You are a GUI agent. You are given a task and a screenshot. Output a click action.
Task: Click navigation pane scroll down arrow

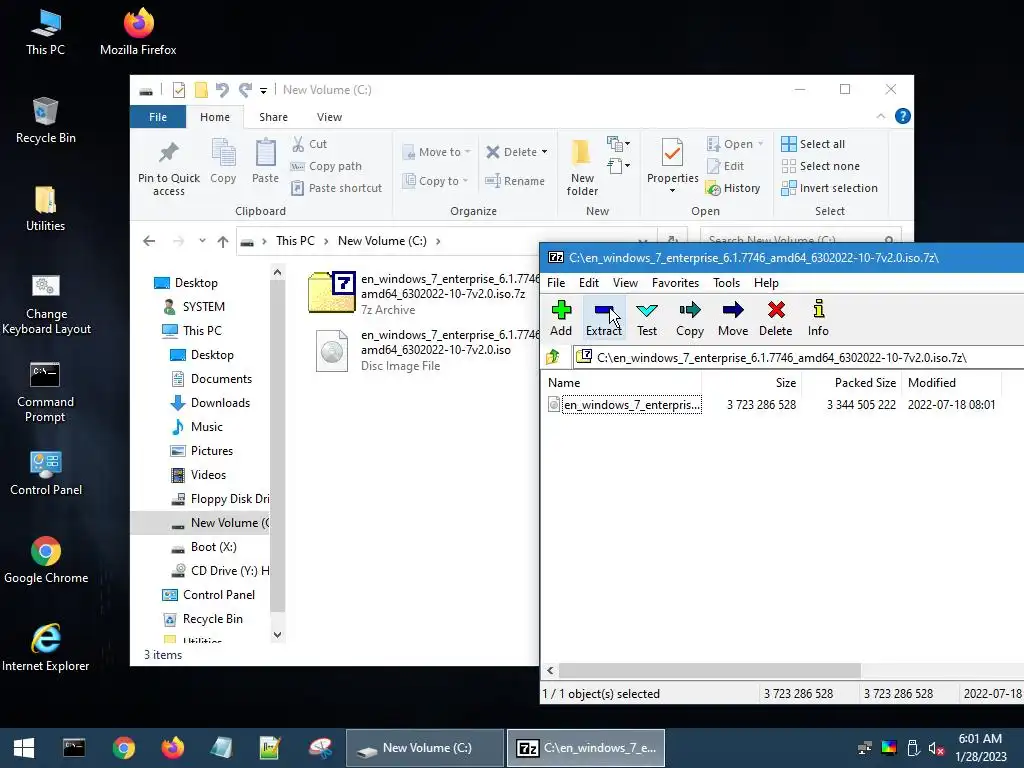278,635
